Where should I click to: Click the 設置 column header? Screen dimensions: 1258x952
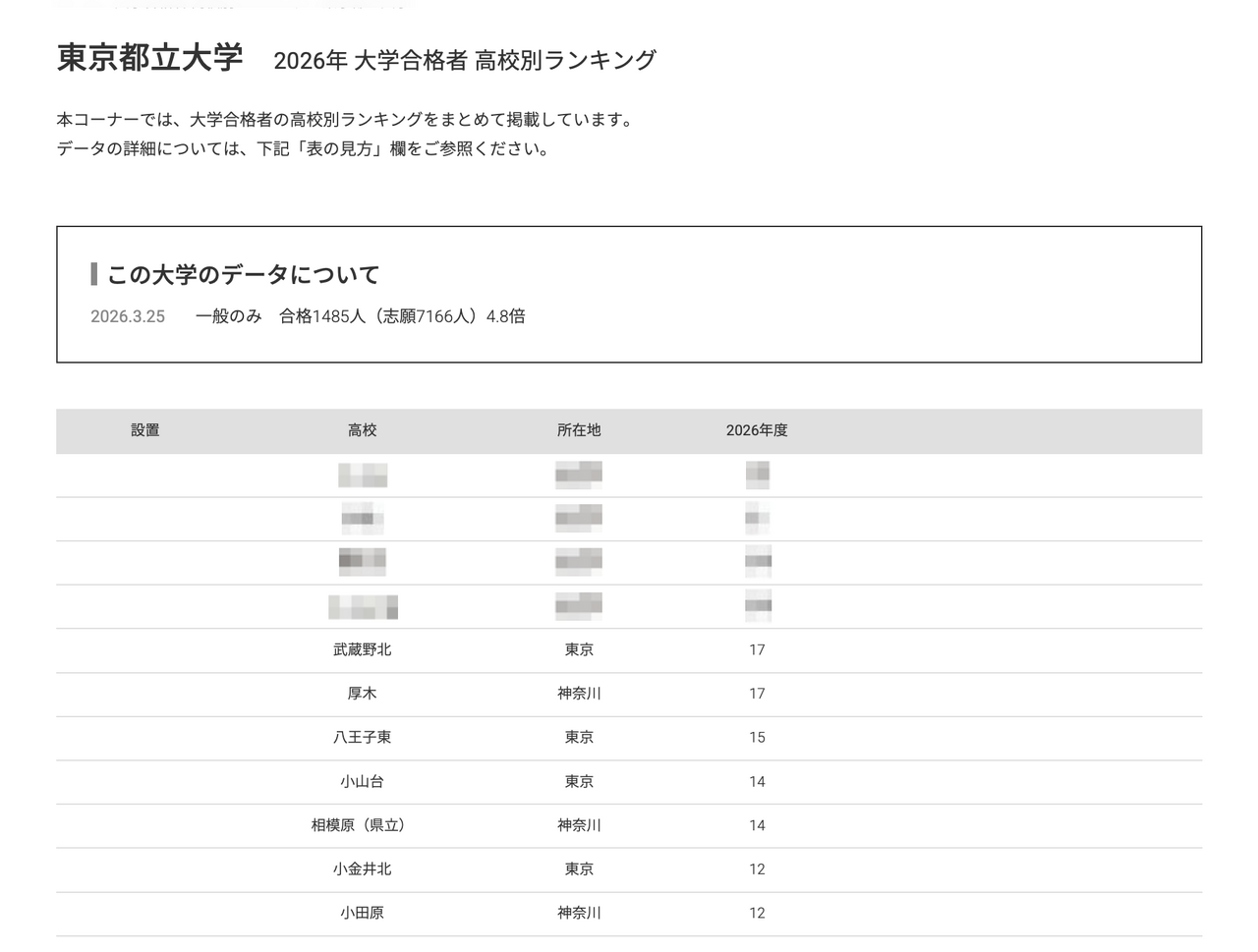145,430
